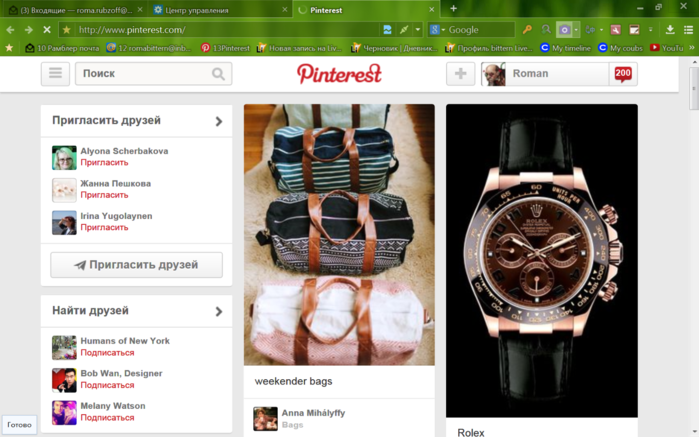This screenshot has height=437, width=699.
Task: Open the Pinterest categories hamburger menu
Action: 55,74
